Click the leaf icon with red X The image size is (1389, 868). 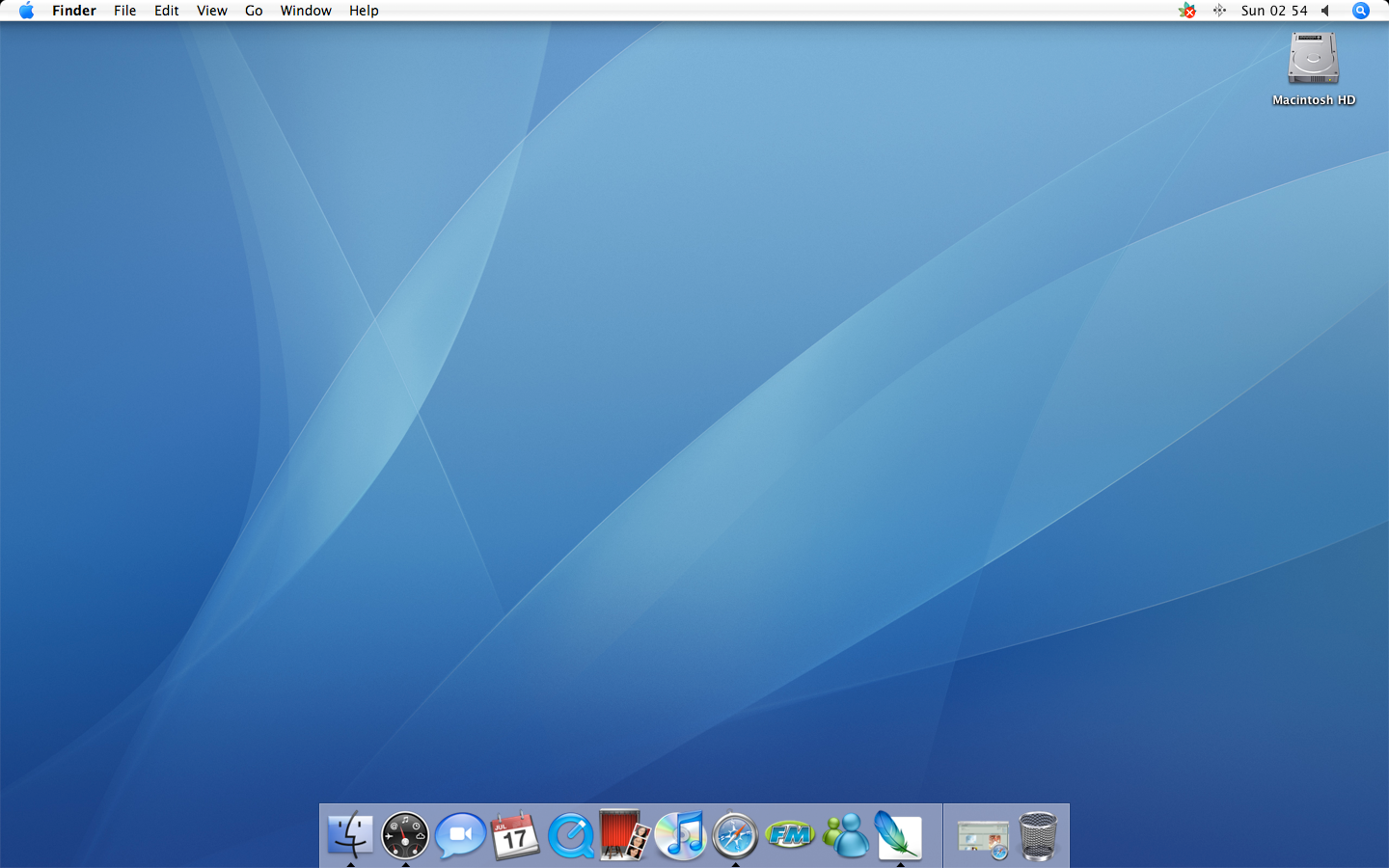(x=1187, y=11)
